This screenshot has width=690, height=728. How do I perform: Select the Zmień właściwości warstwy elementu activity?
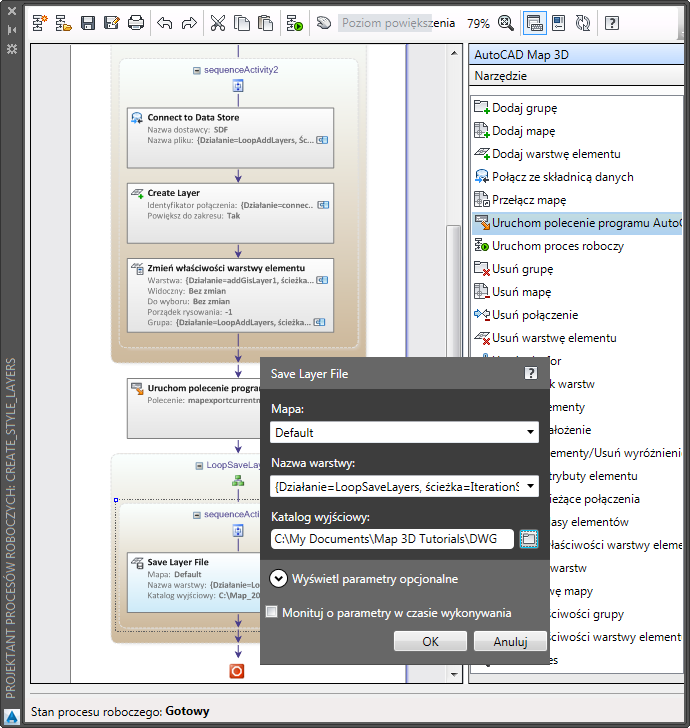[230, 295]
